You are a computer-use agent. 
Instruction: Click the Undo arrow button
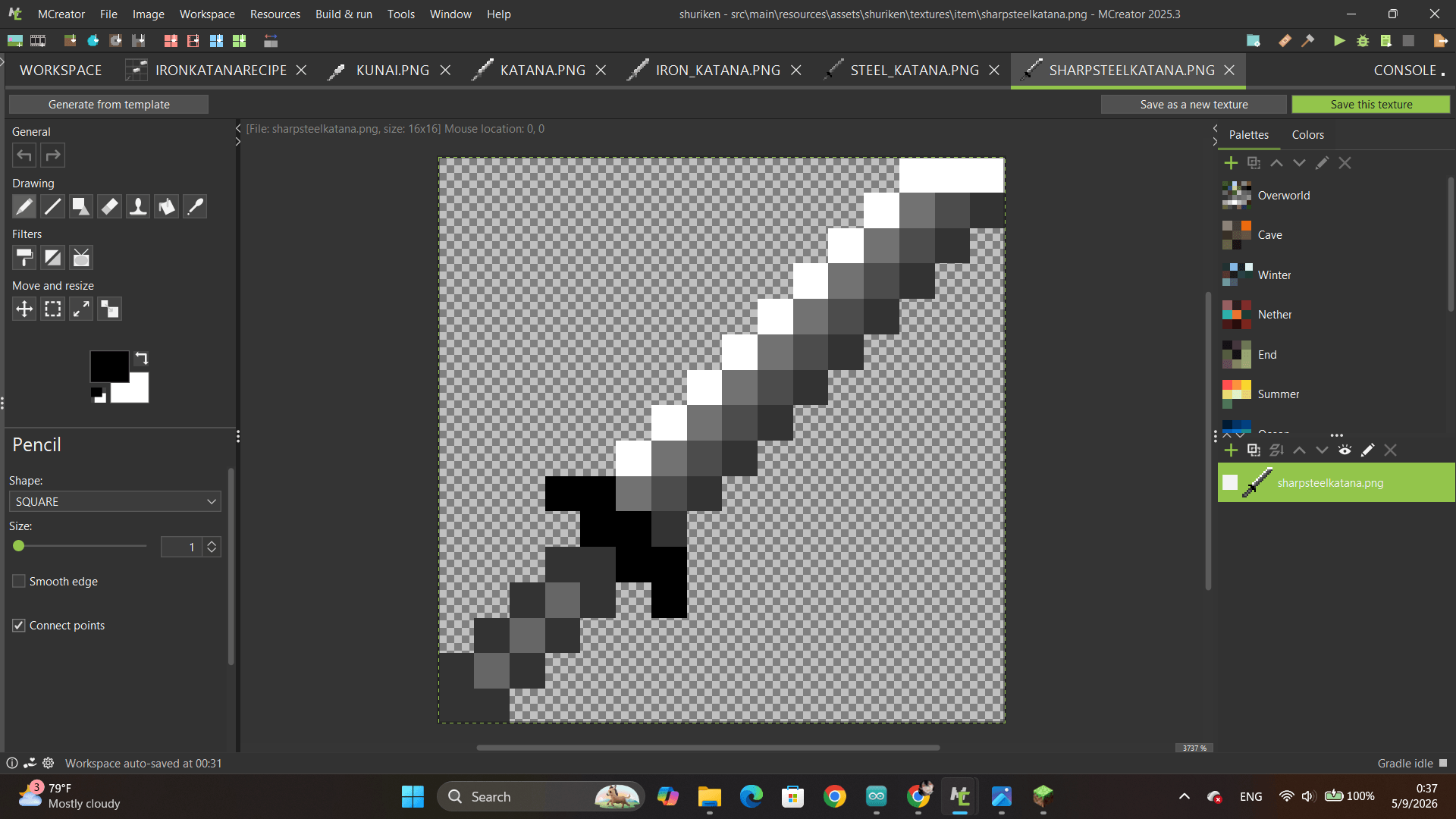point(24,155)
